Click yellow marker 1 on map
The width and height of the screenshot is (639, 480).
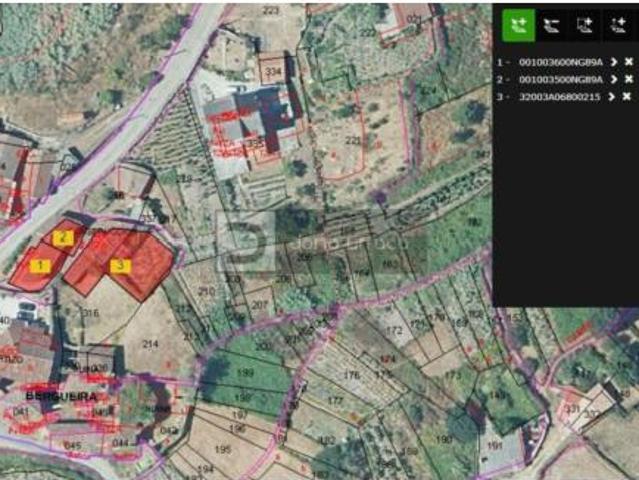point(40,266)
